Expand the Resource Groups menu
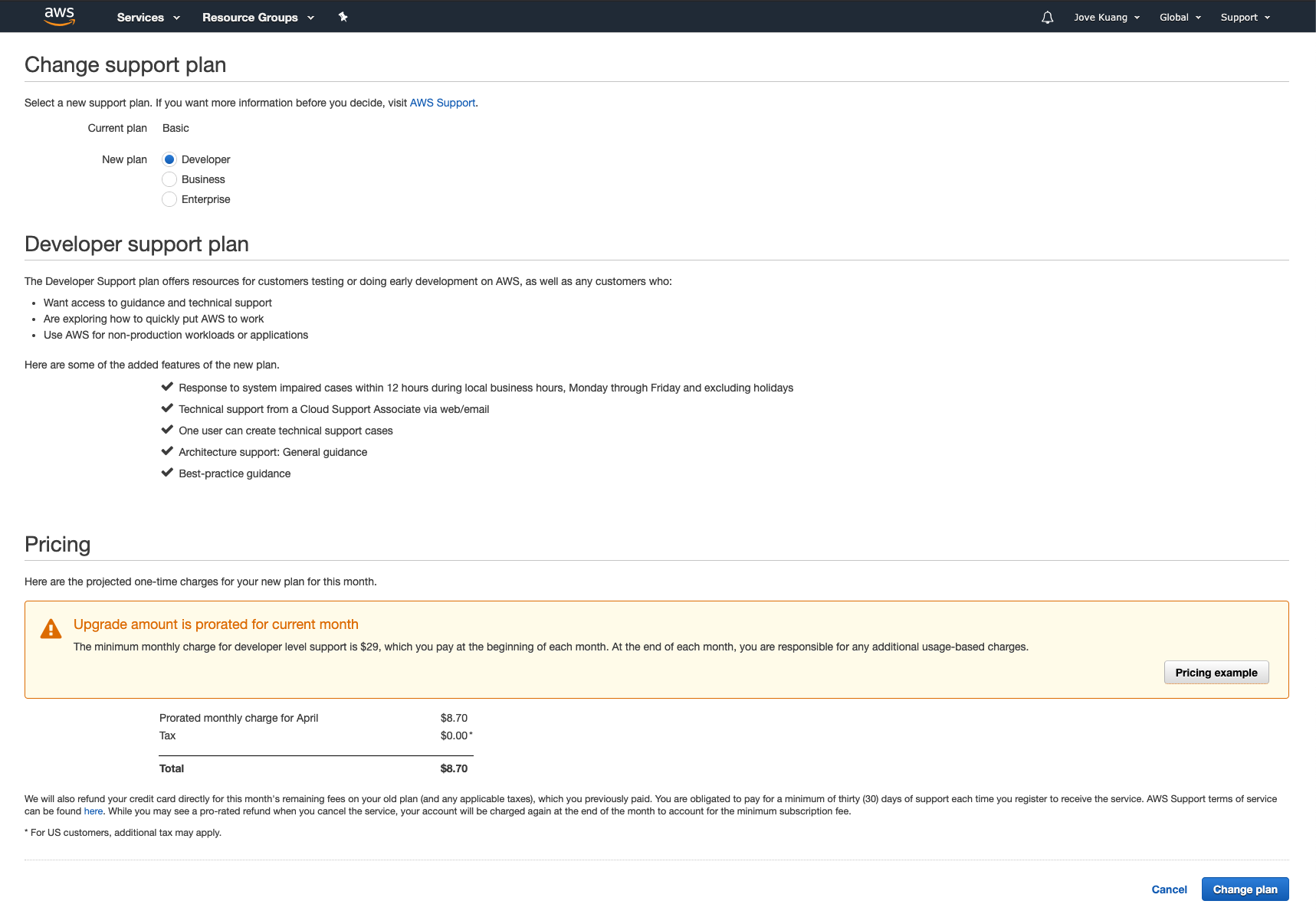The width and height of the screenshot is (1316, 914). 258,17
